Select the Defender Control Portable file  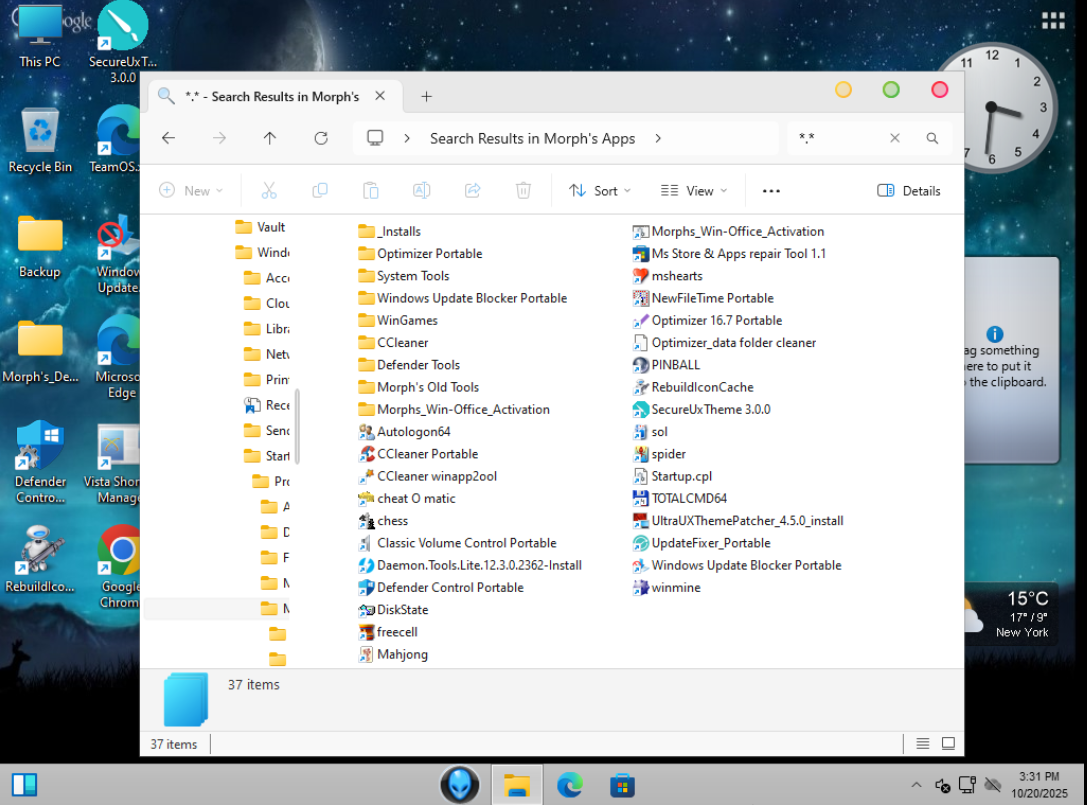449,587
